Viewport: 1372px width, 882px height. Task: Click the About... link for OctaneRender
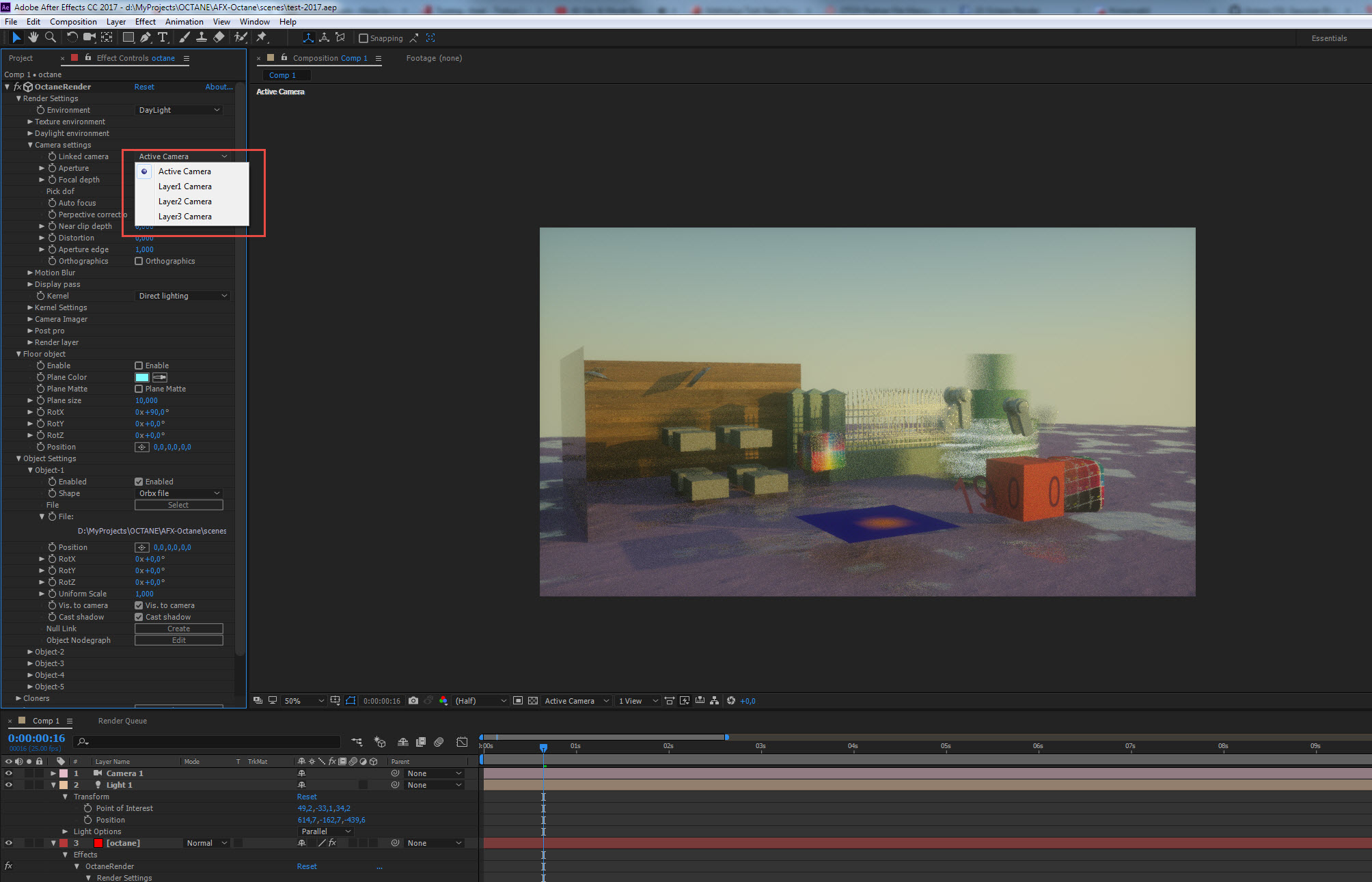click(219, 87)
